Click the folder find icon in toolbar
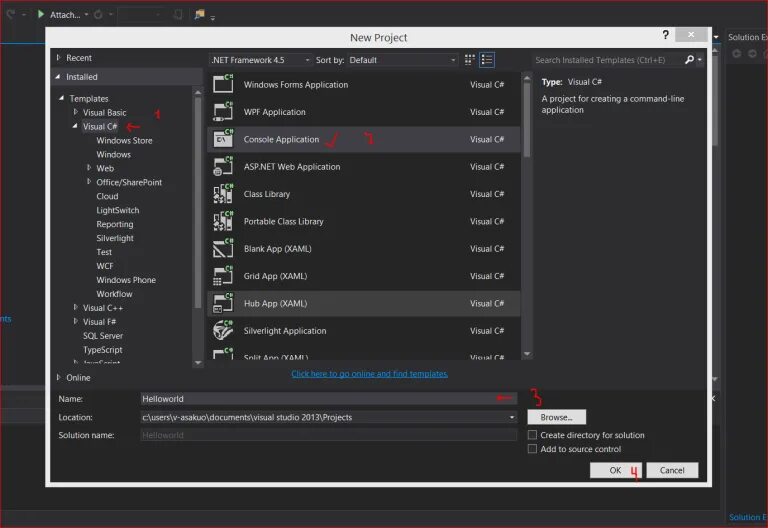This screenshot has height=528, width=768. (x=199, y=14)
